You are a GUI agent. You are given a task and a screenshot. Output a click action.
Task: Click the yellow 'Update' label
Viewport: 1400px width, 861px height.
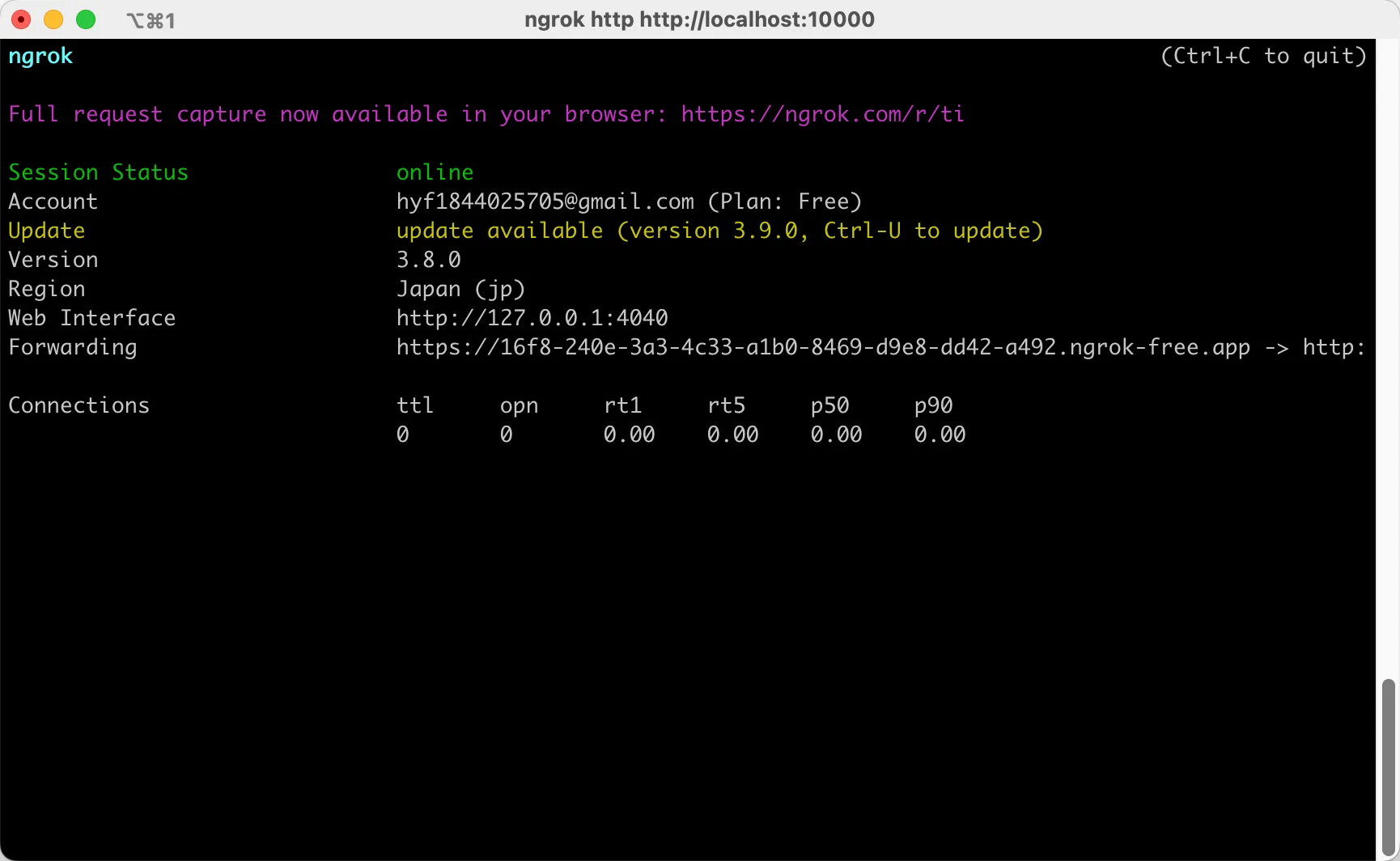click(x=46, y=231)
